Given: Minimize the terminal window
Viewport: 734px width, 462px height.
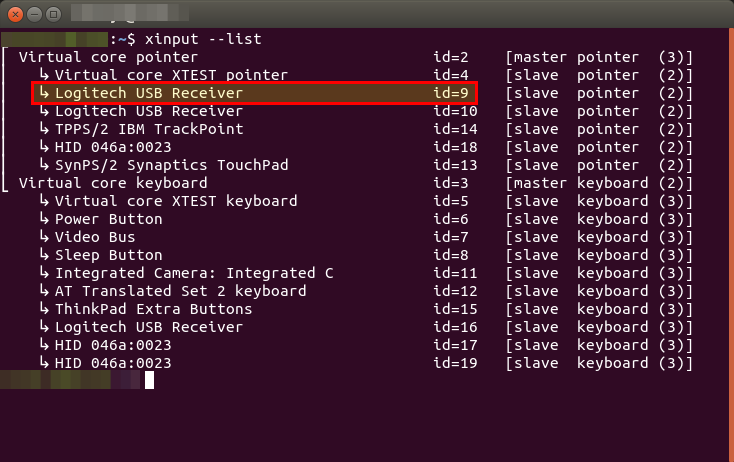Looking at the screenshot, I should (x=35, y=15).
